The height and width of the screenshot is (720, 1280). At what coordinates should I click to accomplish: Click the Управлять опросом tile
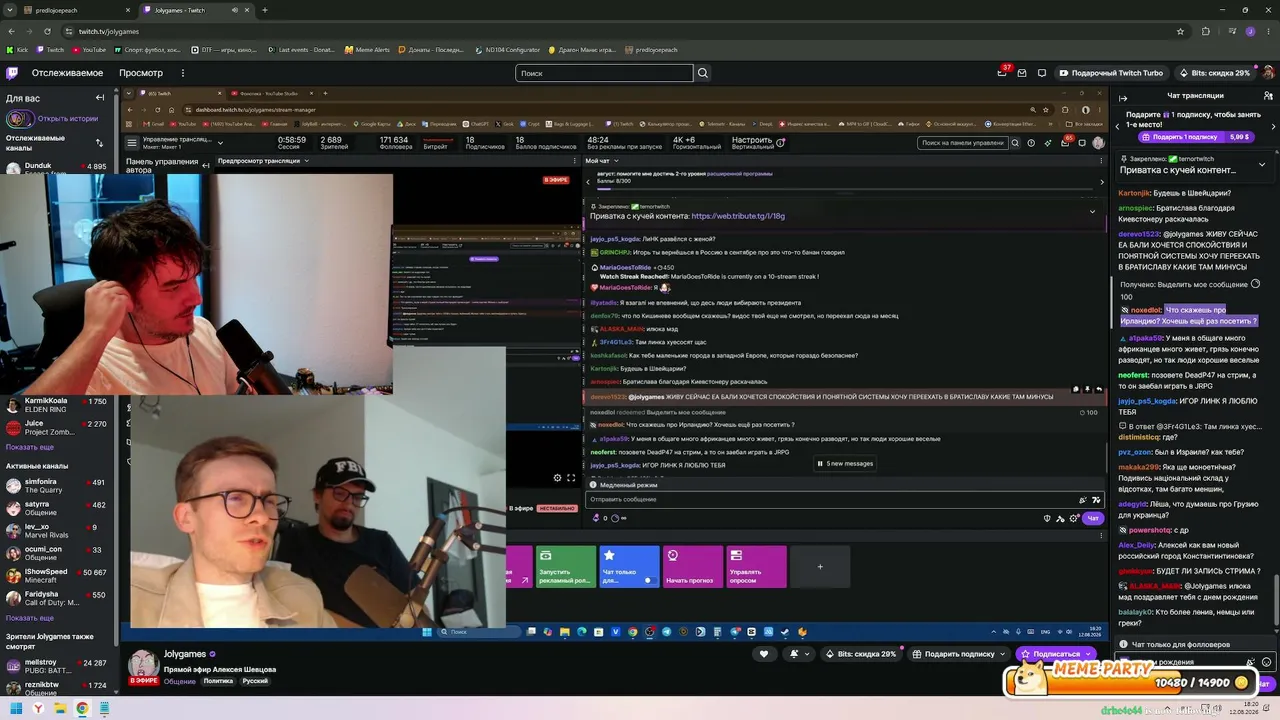click(x=756, y=567)
